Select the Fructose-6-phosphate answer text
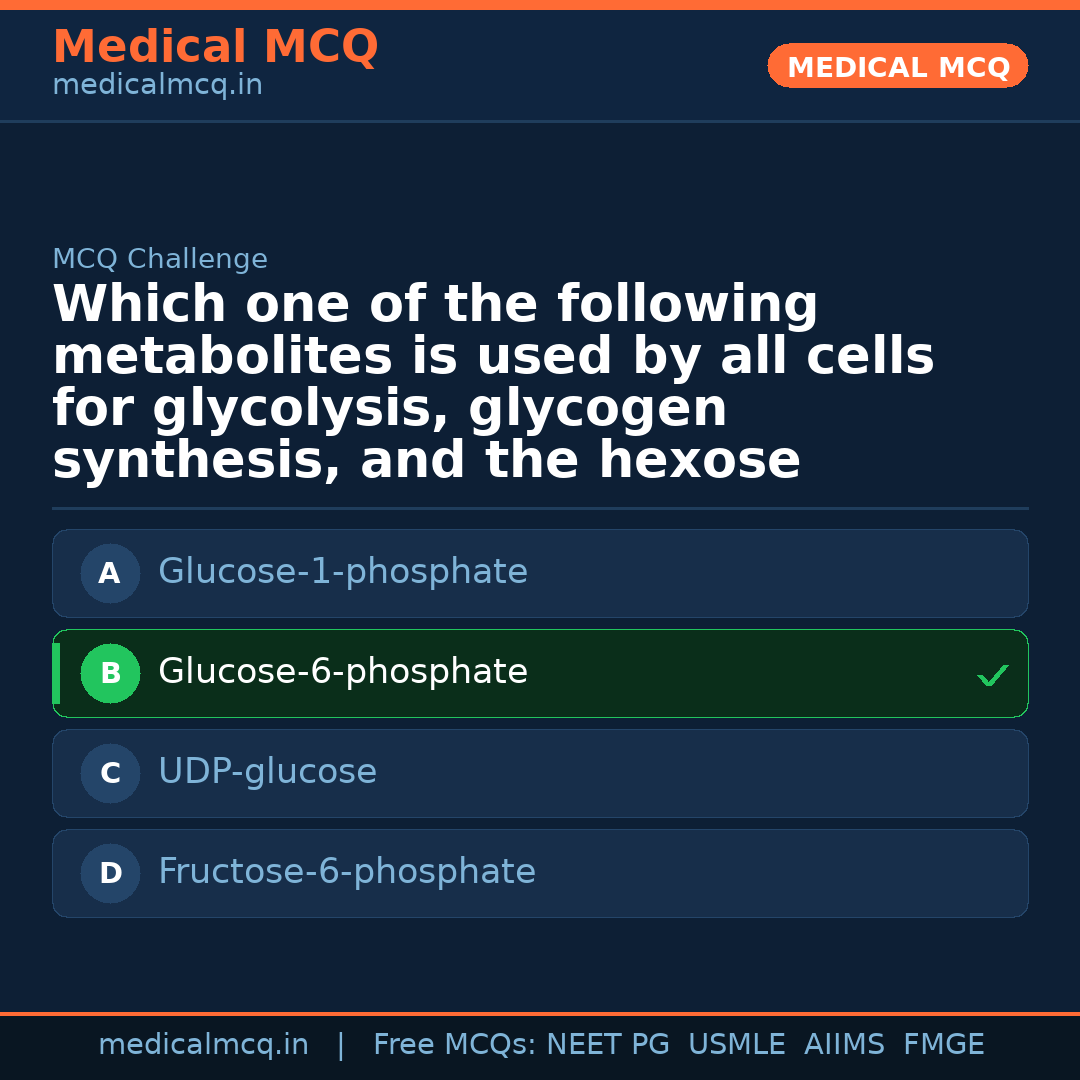The image size is (1080, 1080). click(346, 872)
